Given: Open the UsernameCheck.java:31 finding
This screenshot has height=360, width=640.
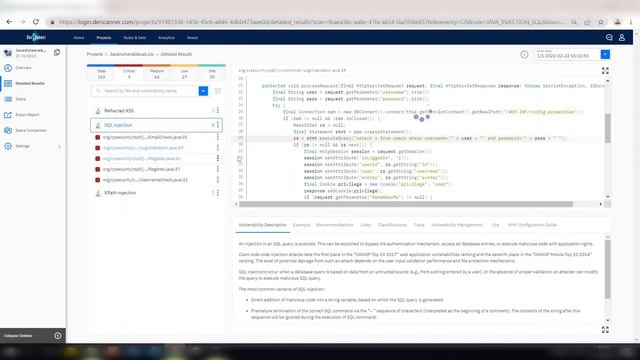Looking at the screenshot, I should click(x=145, y=180).
